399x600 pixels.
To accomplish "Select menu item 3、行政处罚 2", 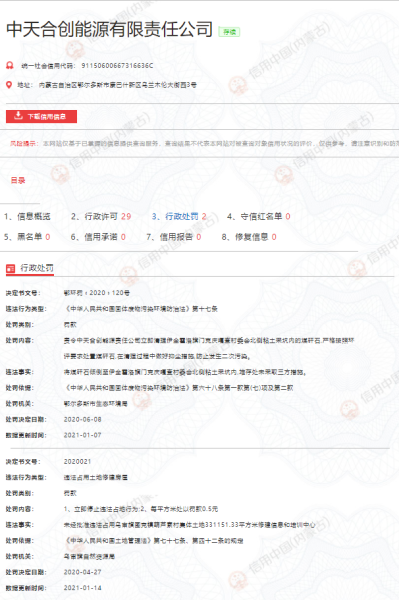I will (179, 217).
